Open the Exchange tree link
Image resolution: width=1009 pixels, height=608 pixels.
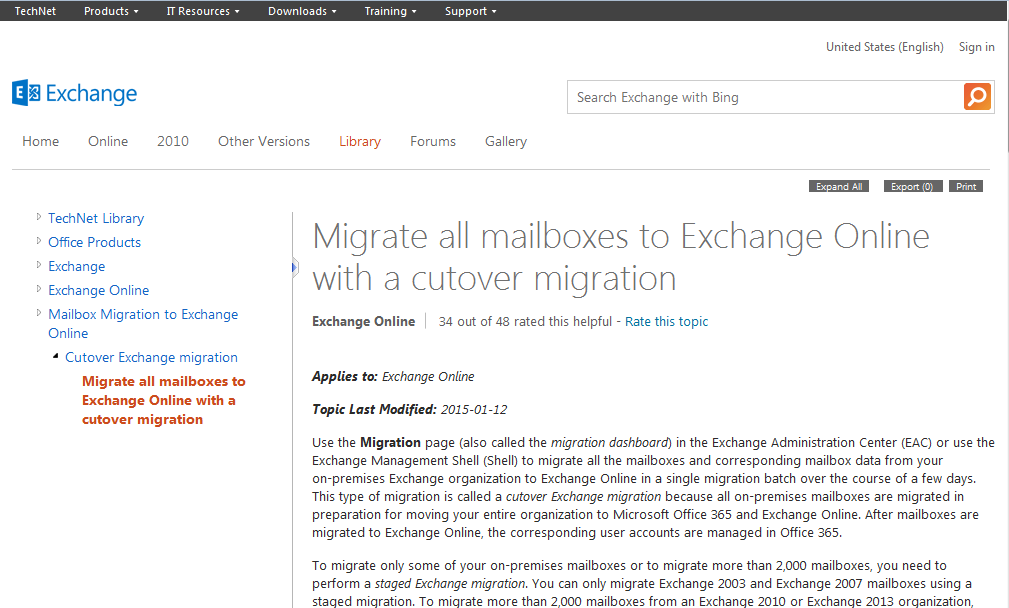click(x=77, y=266)
